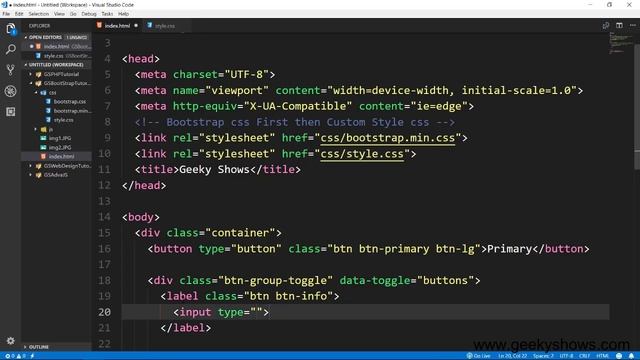
Task: Open the Search view in activity bar
Action: point(11,50)
